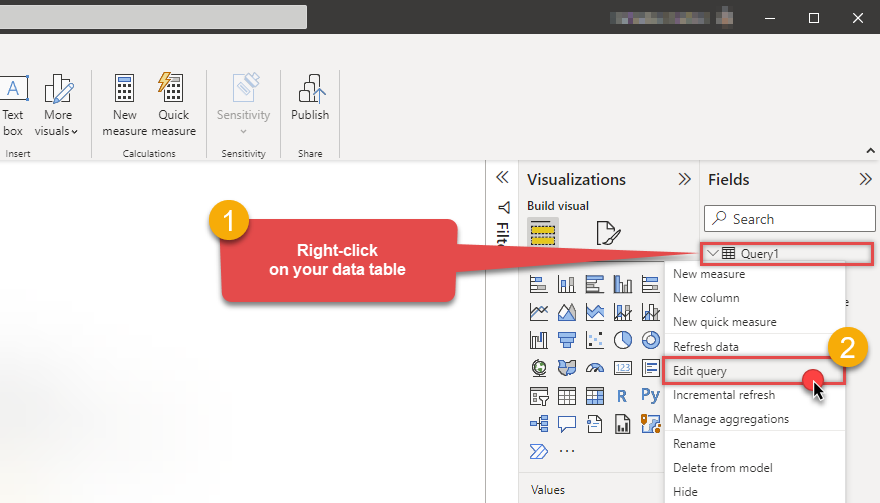Choose Manage aggregations menu entry
Image resolution: width=880 pixels, height=503 pixels.
click(754, 419)
